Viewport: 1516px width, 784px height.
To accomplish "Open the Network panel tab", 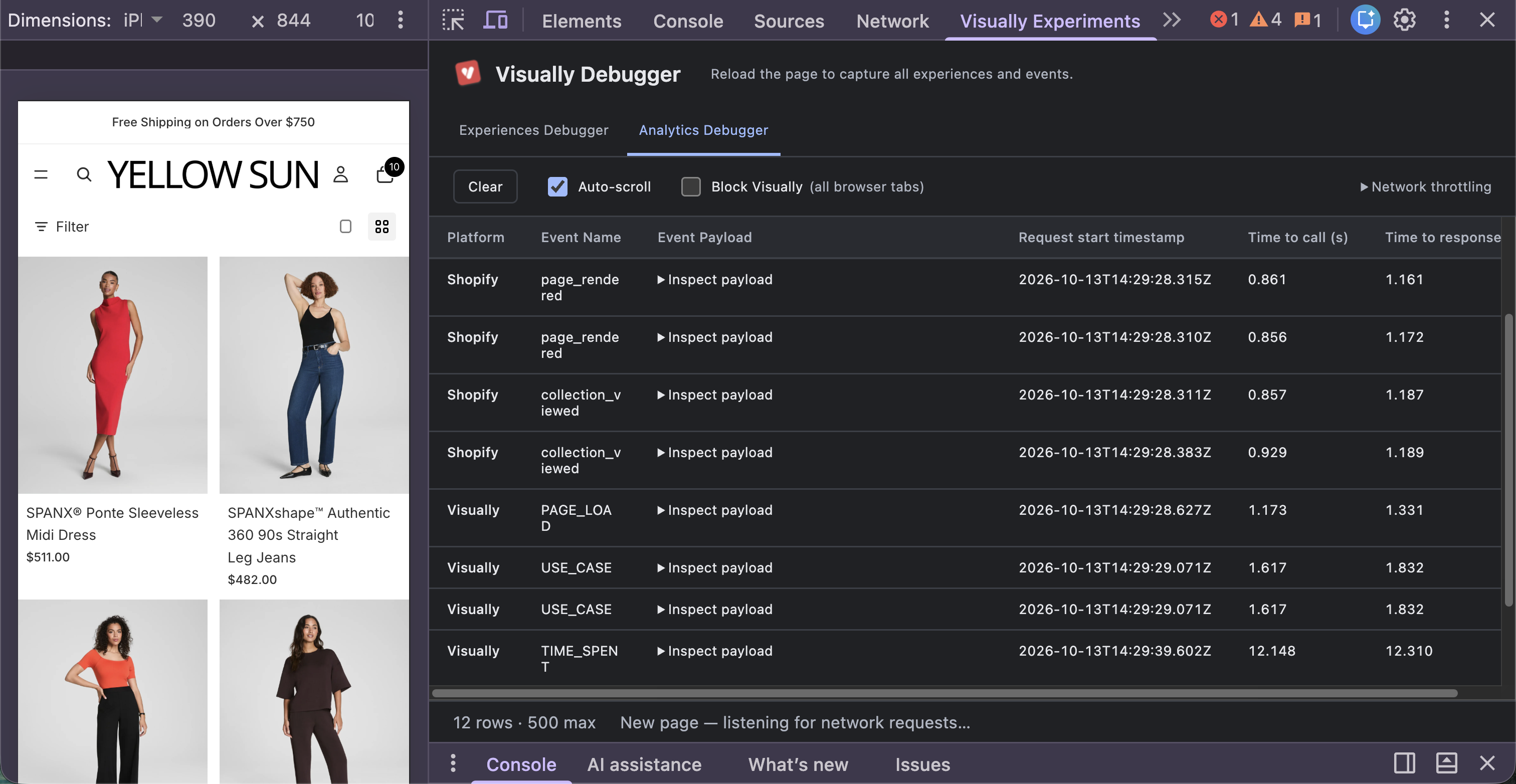I will [892, 21].
